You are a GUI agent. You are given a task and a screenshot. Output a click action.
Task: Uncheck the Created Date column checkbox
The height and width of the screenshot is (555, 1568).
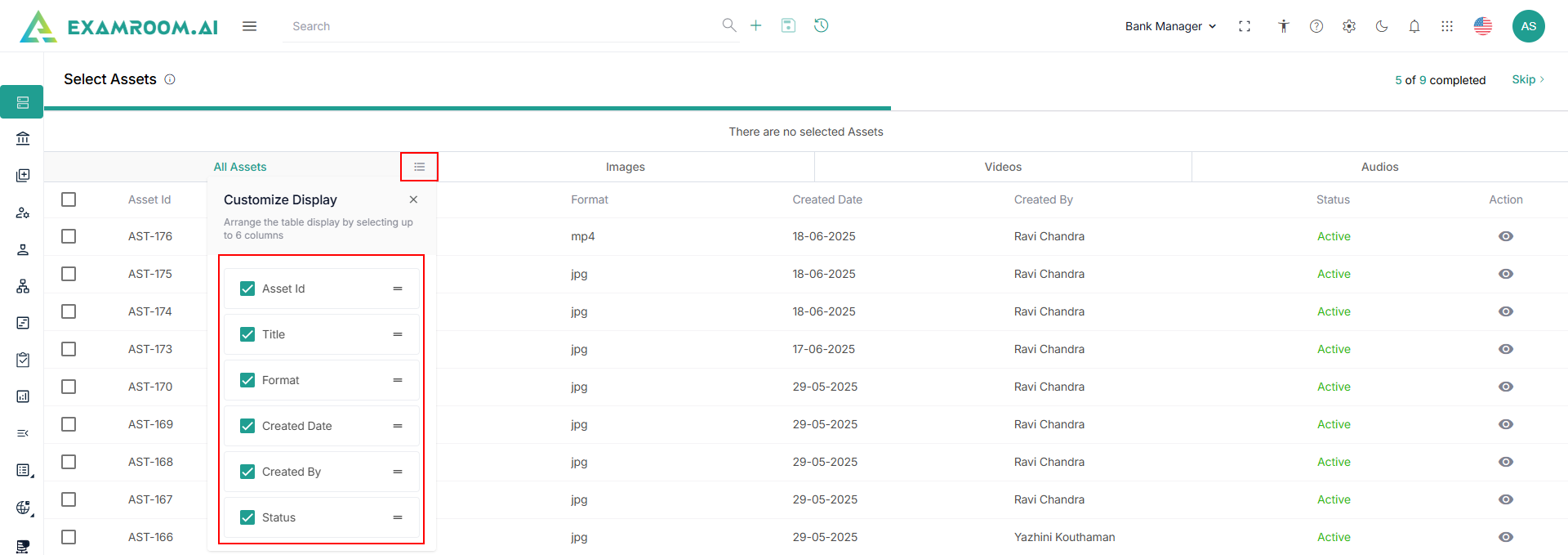coord(247,426)
